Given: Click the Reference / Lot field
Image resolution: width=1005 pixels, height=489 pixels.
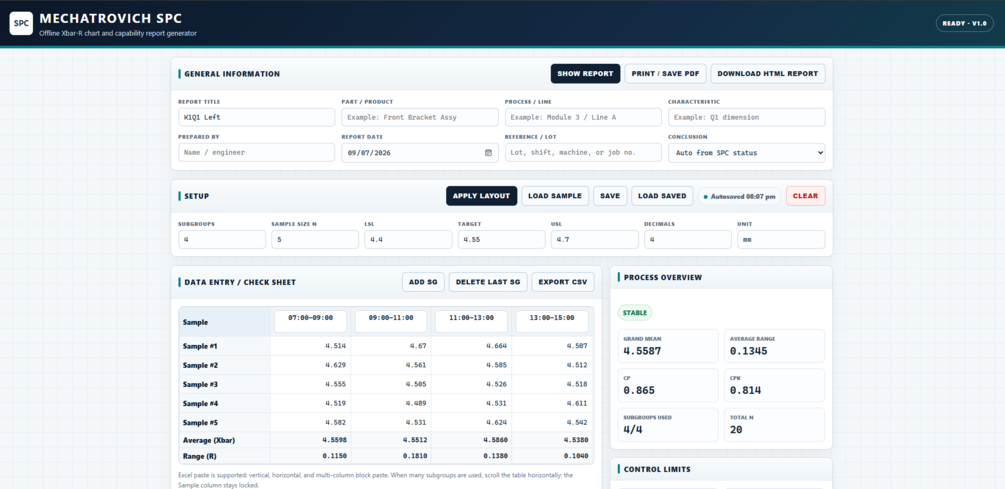Looking at the screenshot, I should pos(583,153).
